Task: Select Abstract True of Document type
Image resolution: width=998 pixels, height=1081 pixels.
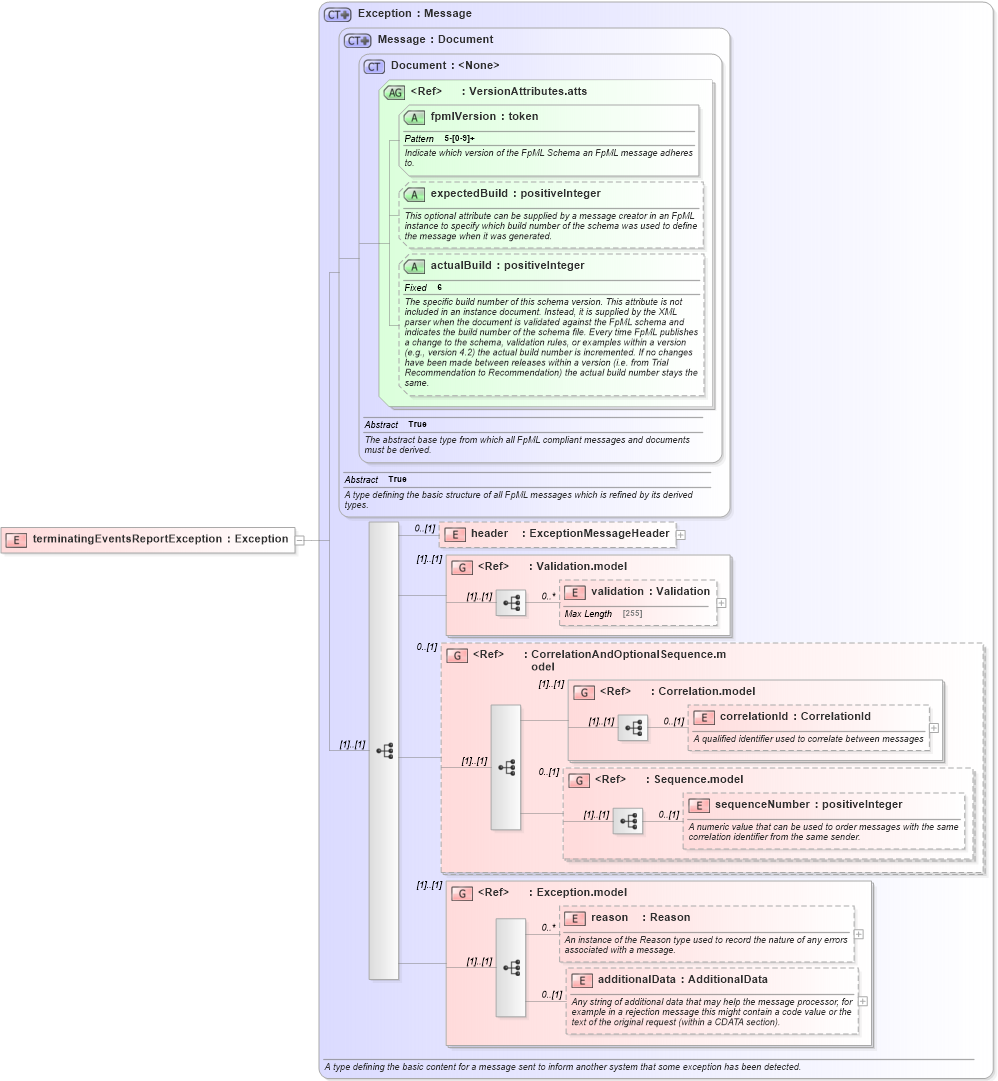Action: pyautogui.click(x=396, y=425)
